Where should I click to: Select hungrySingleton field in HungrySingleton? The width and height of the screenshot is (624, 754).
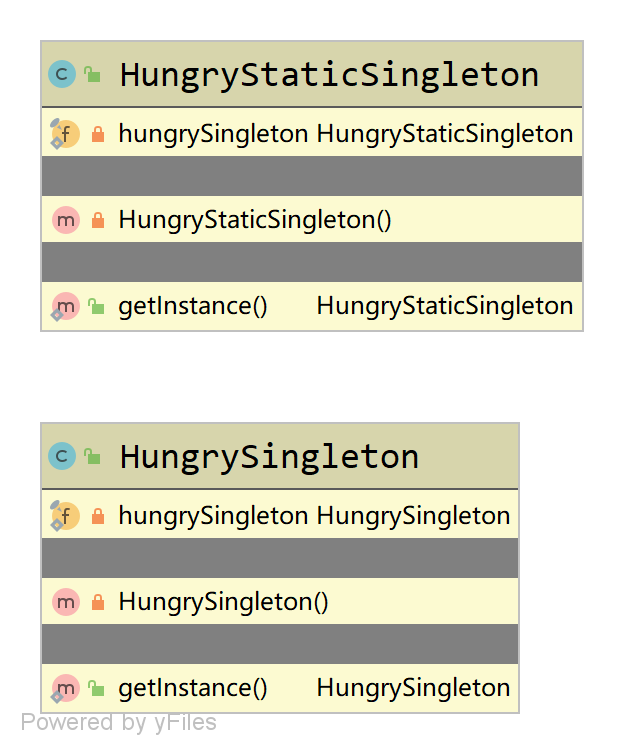click(x=280, y=514)
